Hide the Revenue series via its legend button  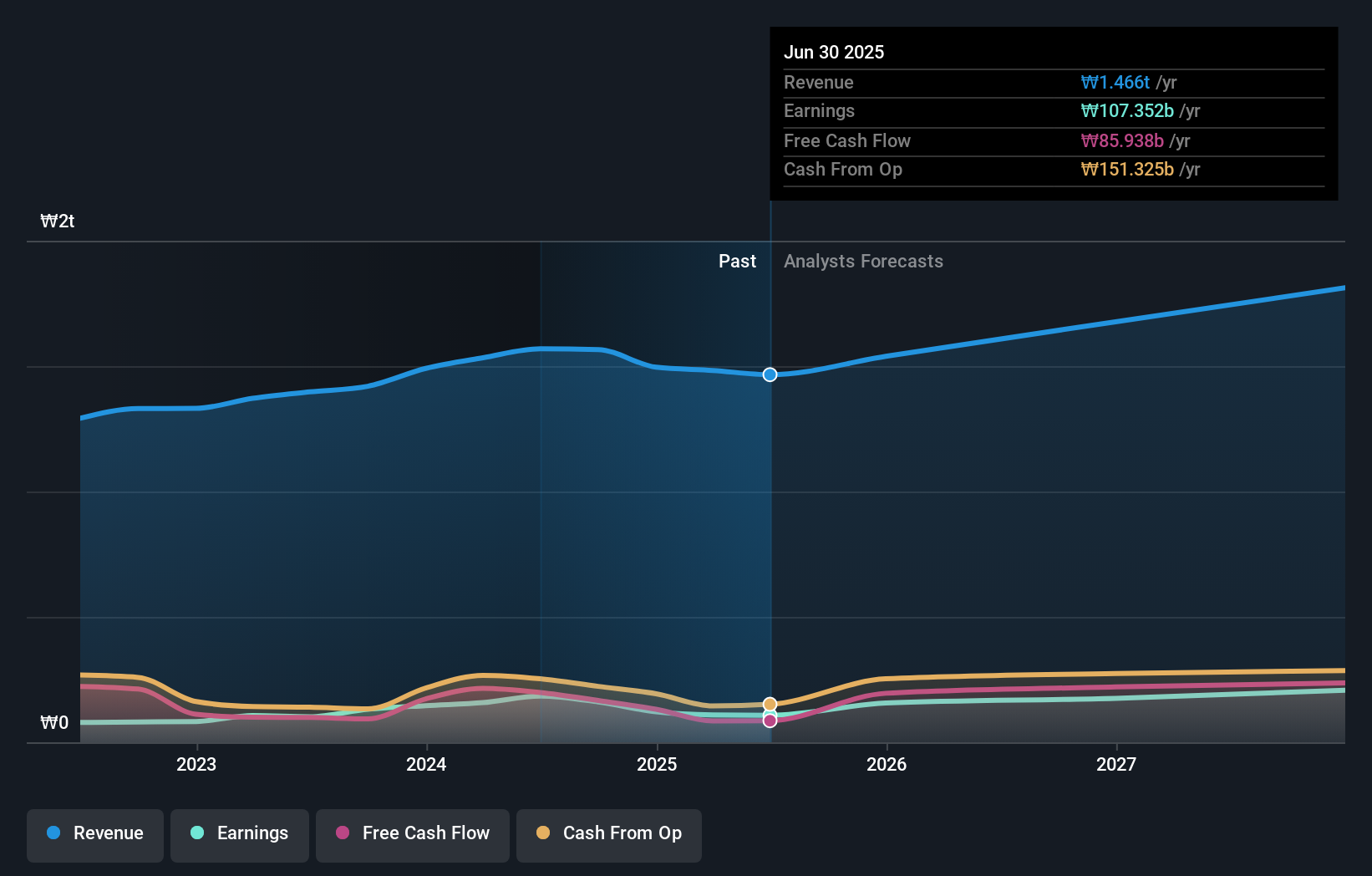pos(94,833)
